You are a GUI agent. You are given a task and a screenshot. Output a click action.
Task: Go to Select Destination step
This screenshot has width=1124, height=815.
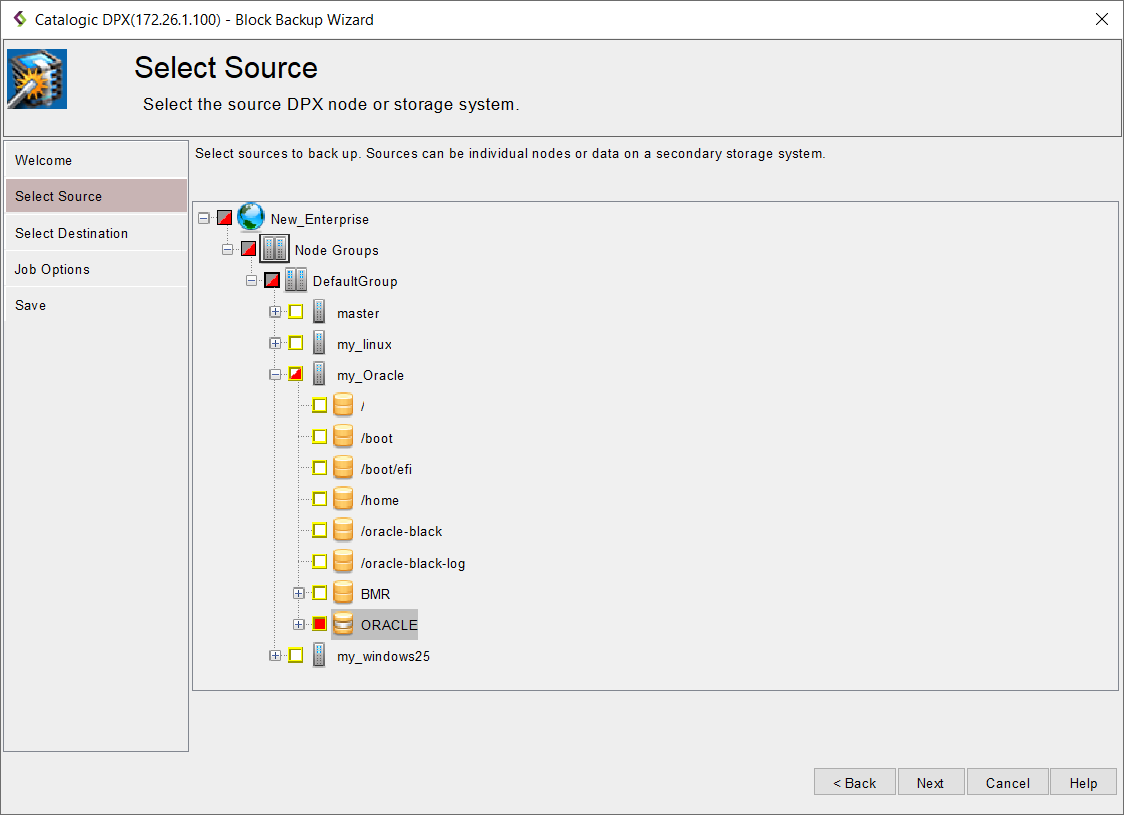tap(72, 233)
